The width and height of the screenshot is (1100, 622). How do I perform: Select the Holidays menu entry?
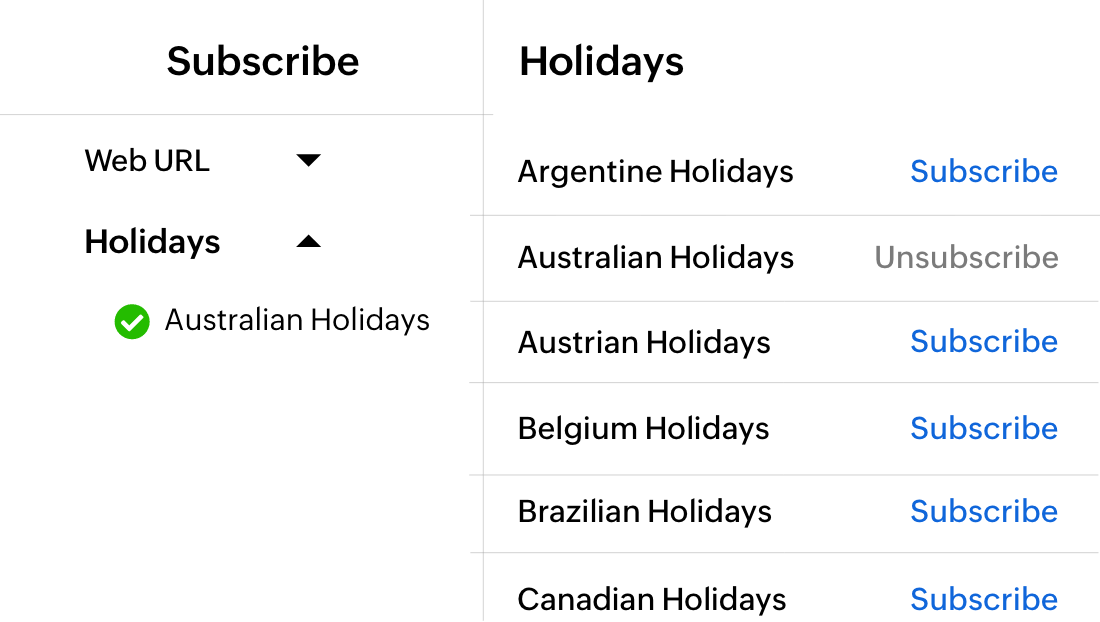click(x=152, y=241)
